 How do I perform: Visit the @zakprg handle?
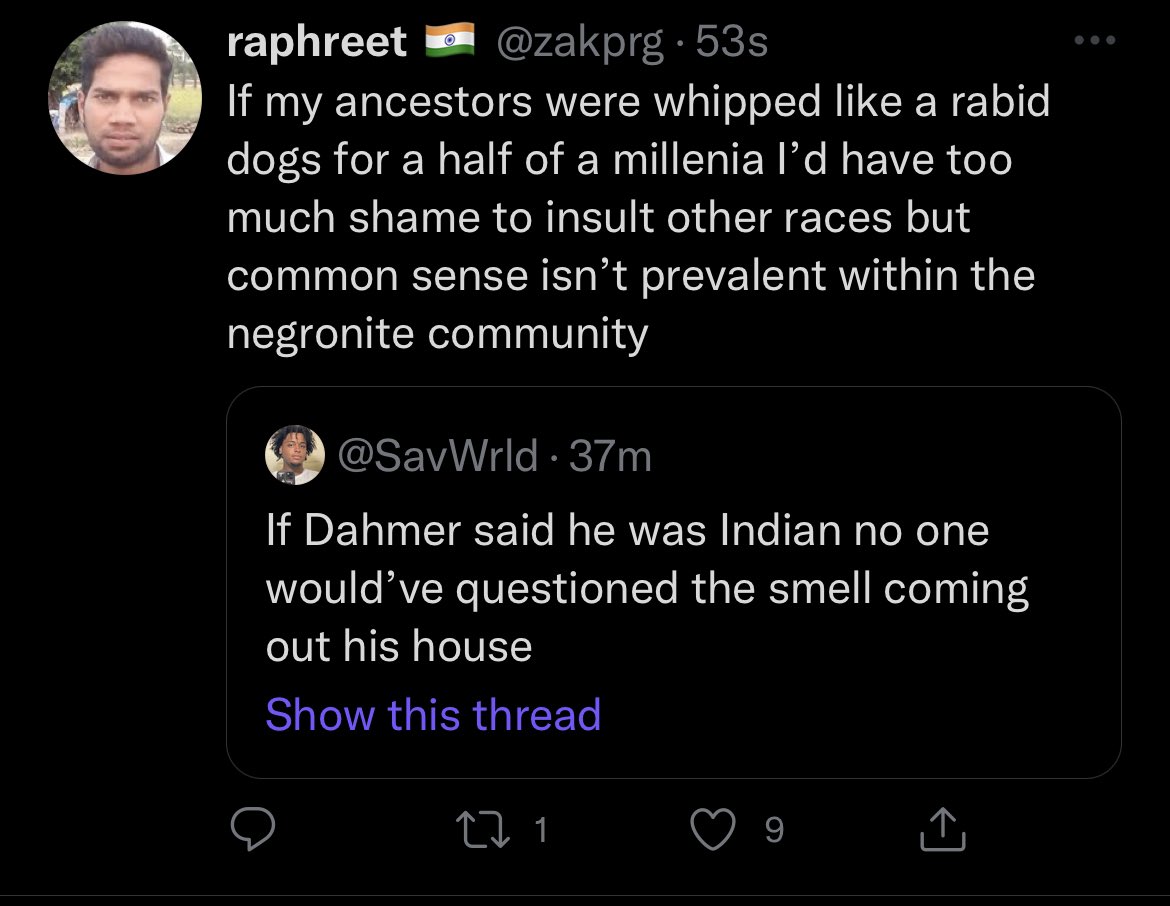(573, 42)
